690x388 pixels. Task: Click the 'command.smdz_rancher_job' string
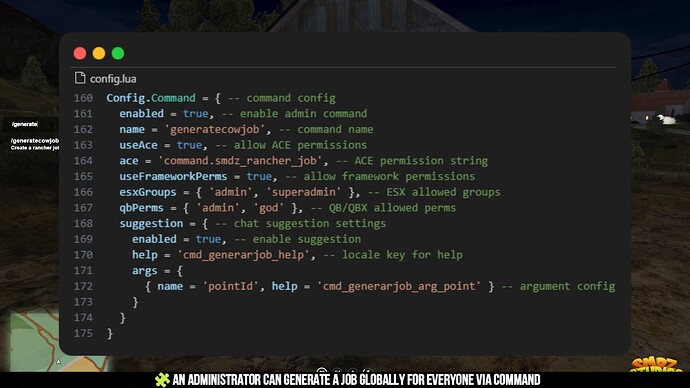pos(240,161)
